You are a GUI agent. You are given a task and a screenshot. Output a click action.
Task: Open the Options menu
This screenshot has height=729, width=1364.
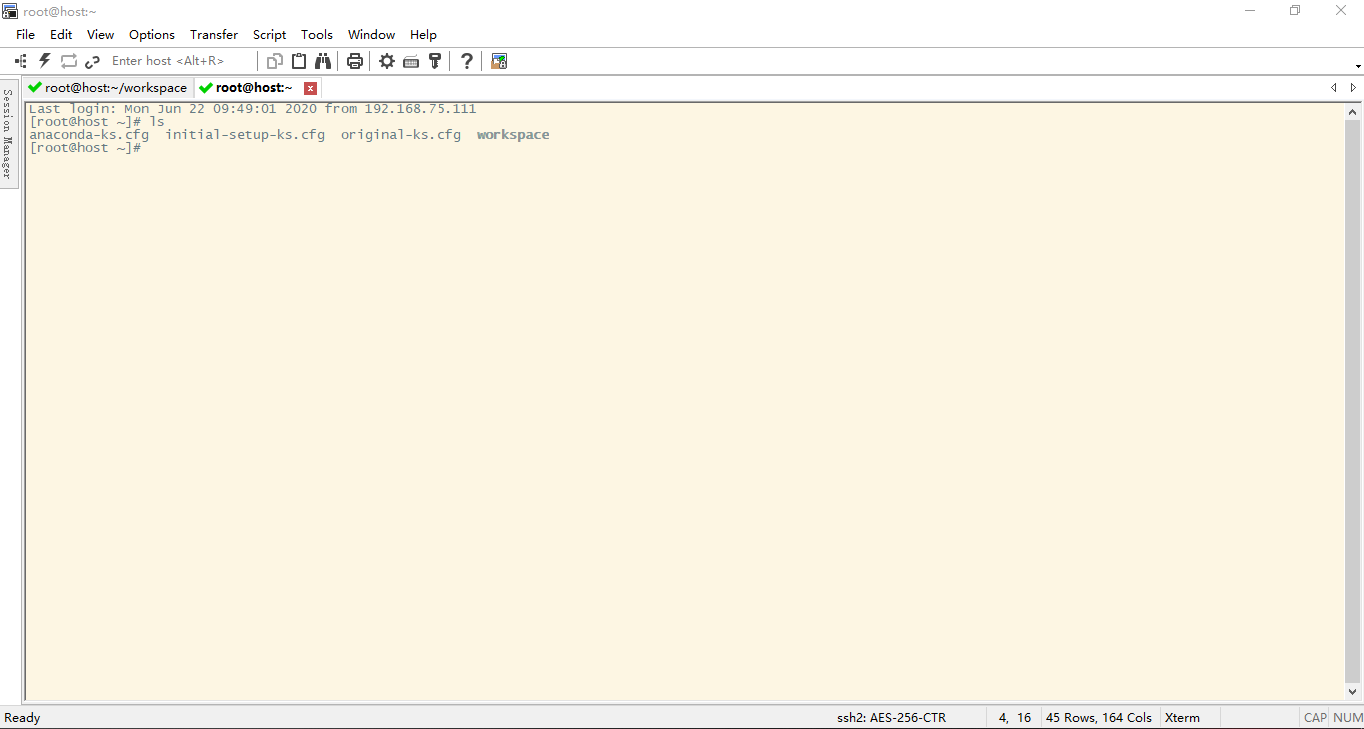pyautogui.click(x=152, y=34)
